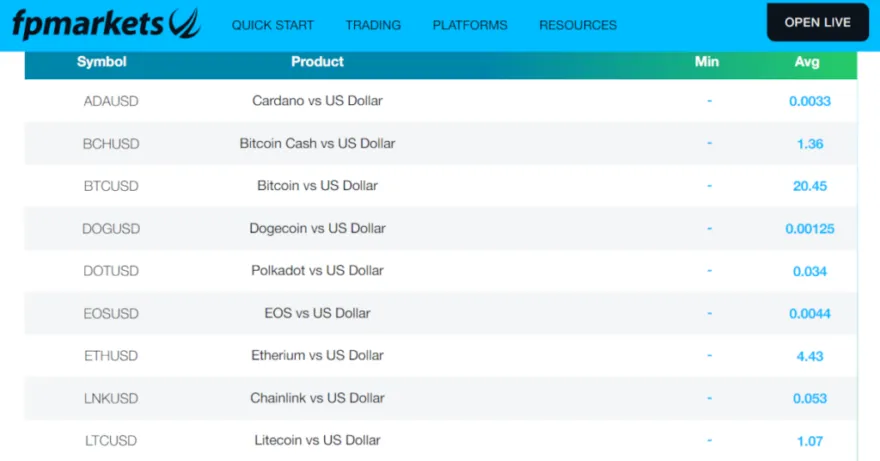Click the Avg column header
Screen dimensions: 880x461
[x=807, y=62]
